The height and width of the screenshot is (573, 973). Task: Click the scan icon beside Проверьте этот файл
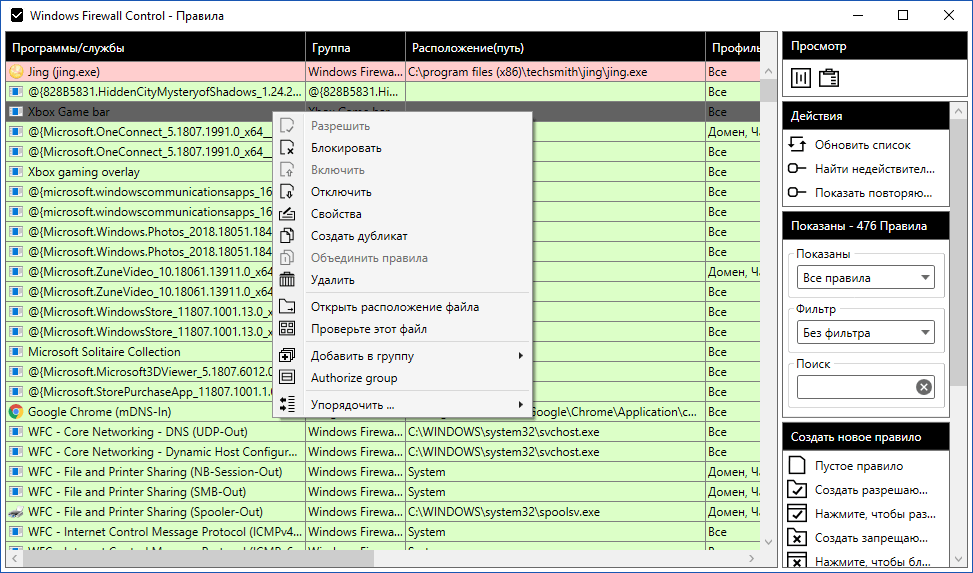(x=287, y=328)
